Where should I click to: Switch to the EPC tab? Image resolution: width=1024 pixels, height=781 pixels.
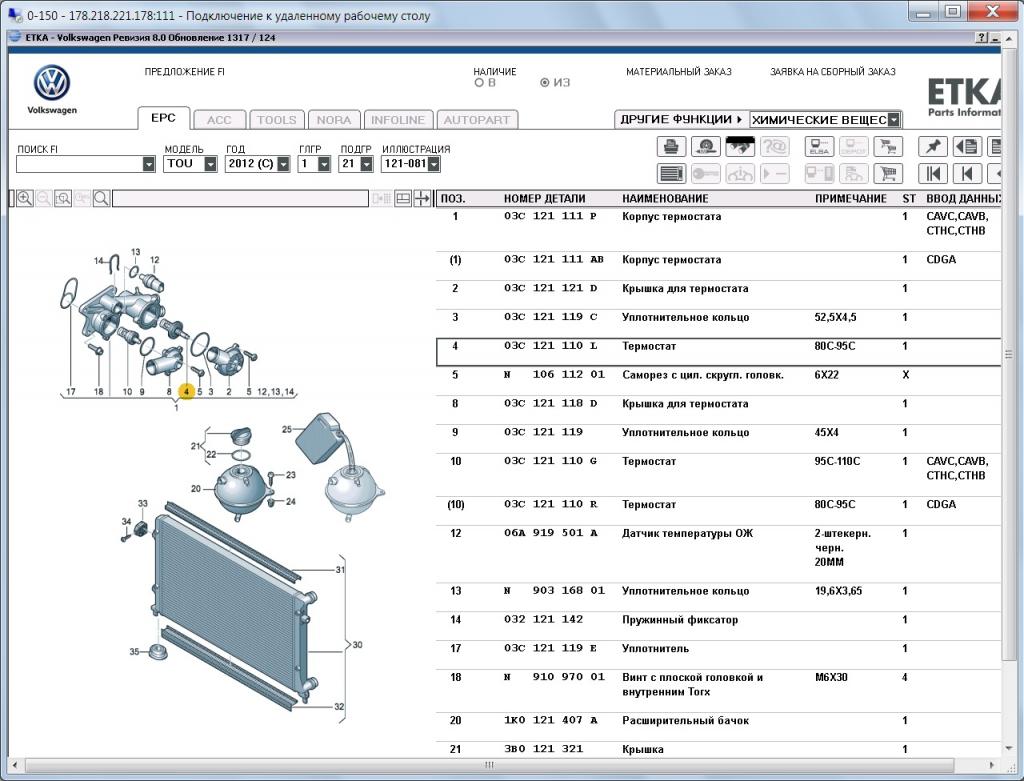[163, 118]
